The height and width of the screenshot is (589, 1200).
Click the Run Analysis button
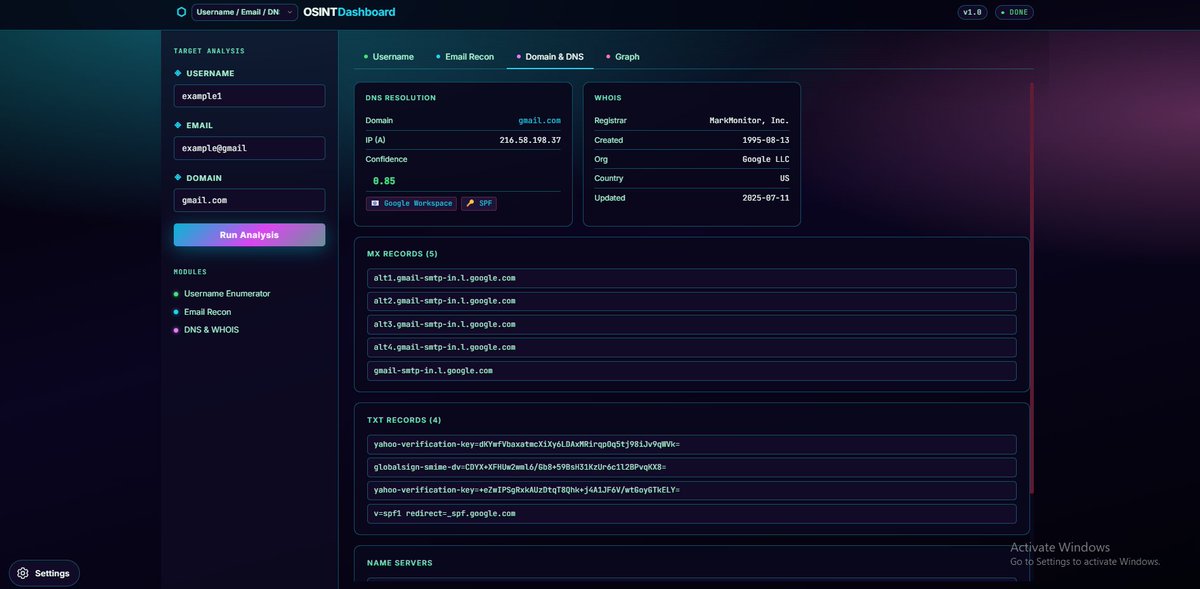pyautogui.click(x=249, y=235)
